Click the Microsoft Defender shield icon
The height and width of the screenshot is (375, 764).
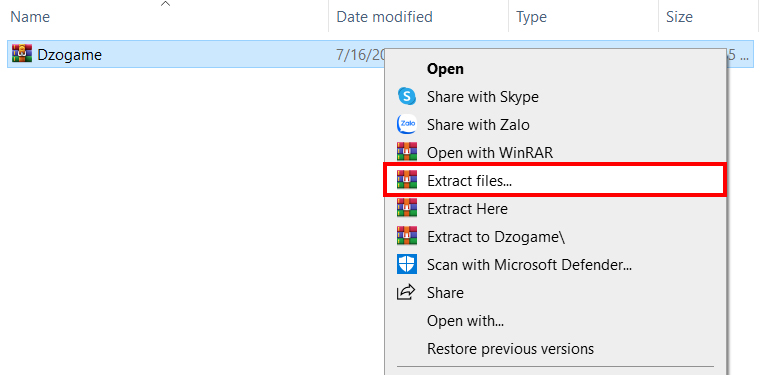(407, 264)
